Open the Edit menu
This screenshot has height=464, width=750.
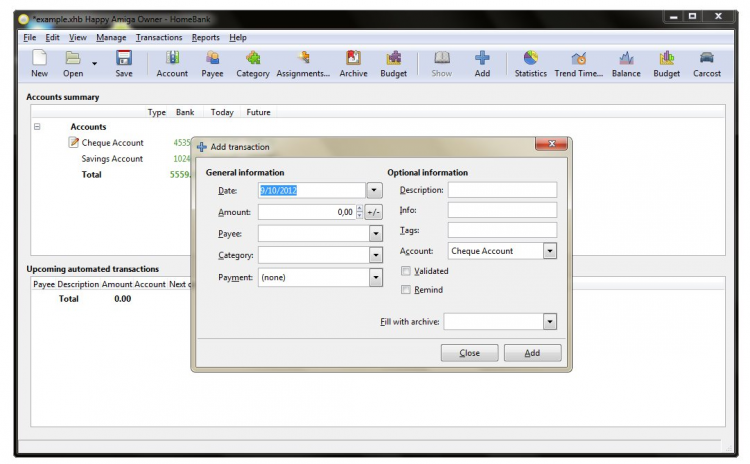(52, 37)
